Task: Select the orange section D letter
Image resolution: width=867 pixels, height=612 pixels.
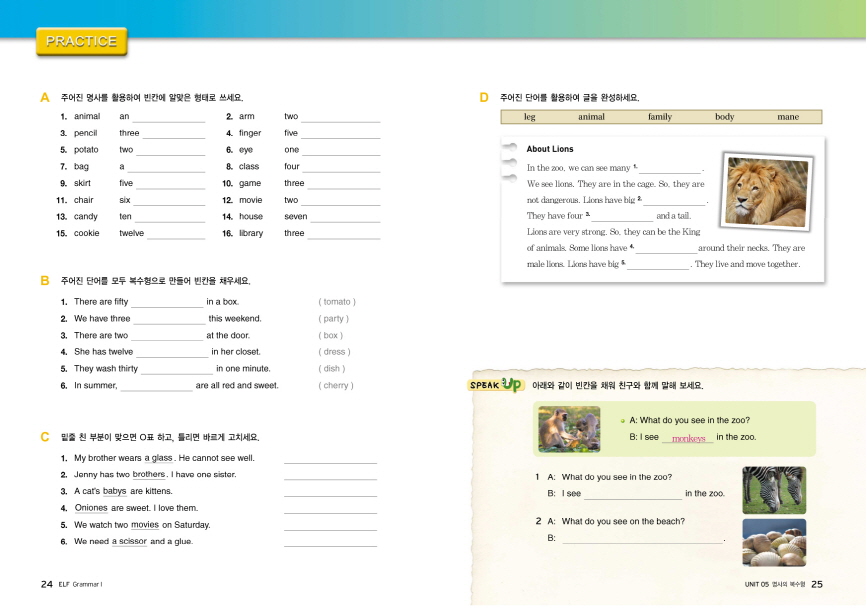Action: 484,98
